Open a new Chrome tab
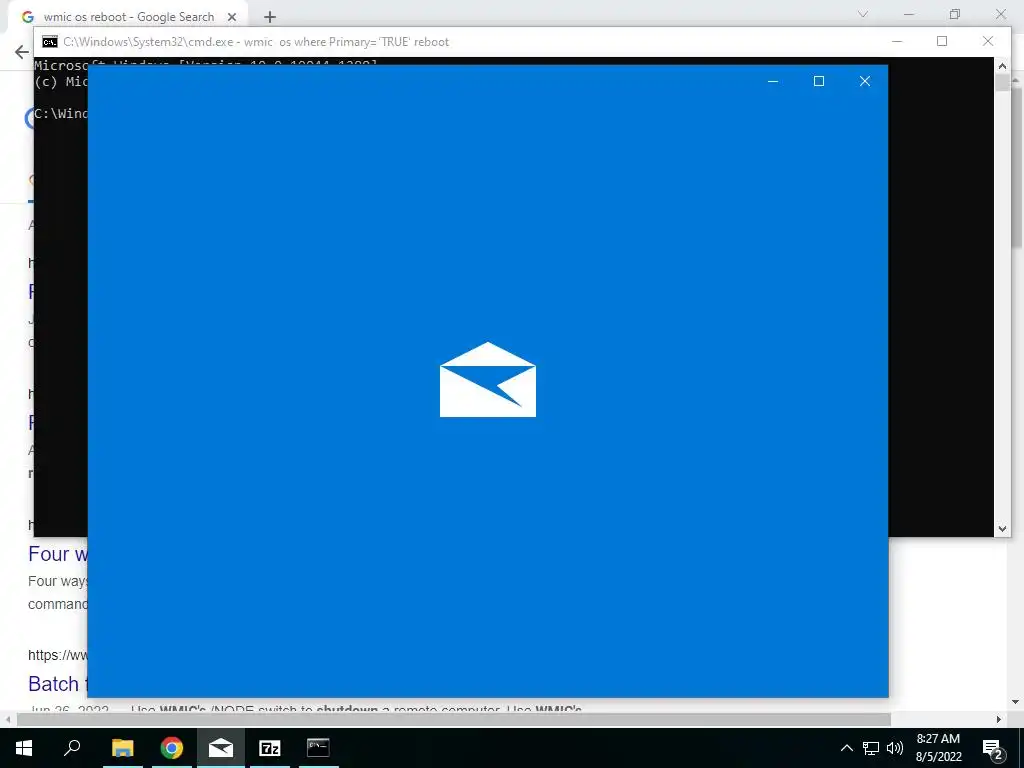Image resolution: width=1024 pixels, height=768 pixels. (270, 17)
